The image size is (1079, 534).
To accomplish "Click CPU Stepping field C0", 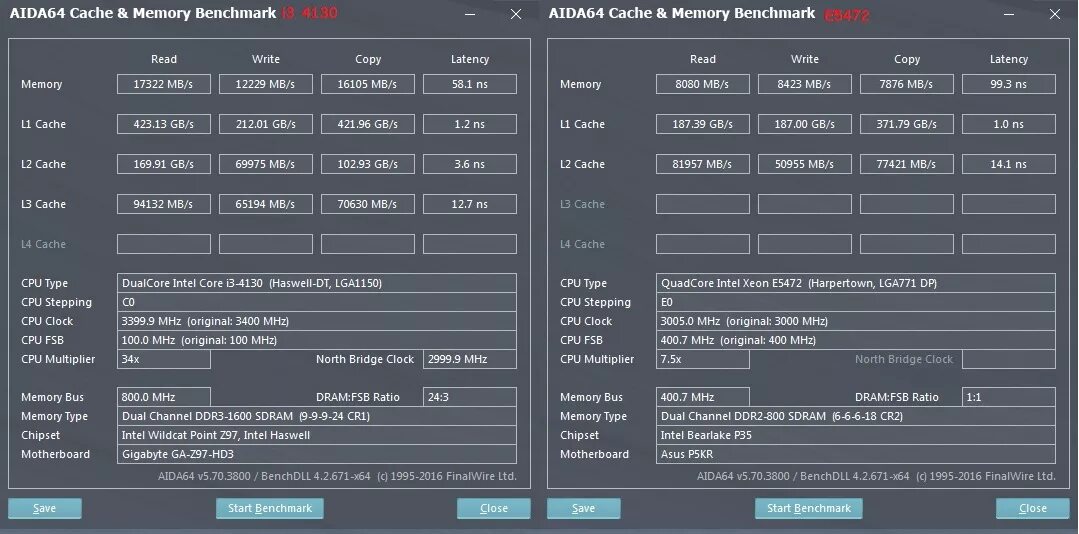I will click(x=317, y=302).
